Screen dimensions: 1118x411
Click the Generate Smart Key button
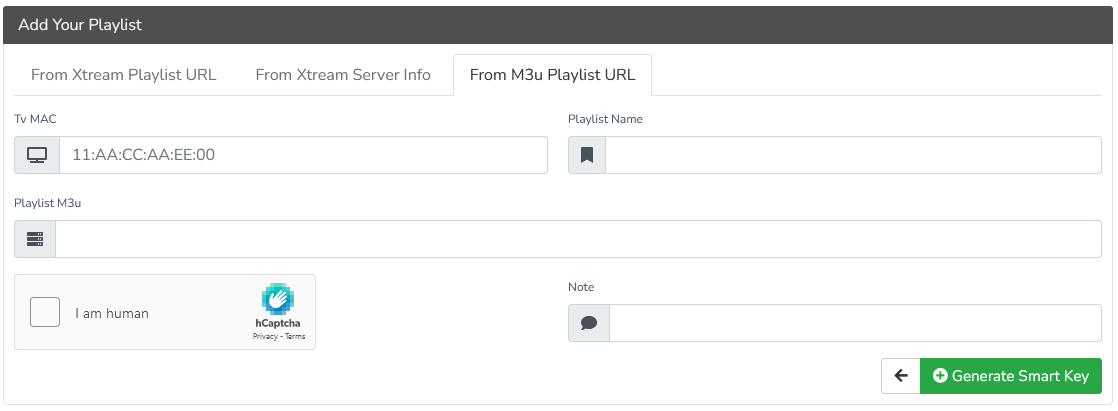pyautogui.click(x=1010, y=376)
